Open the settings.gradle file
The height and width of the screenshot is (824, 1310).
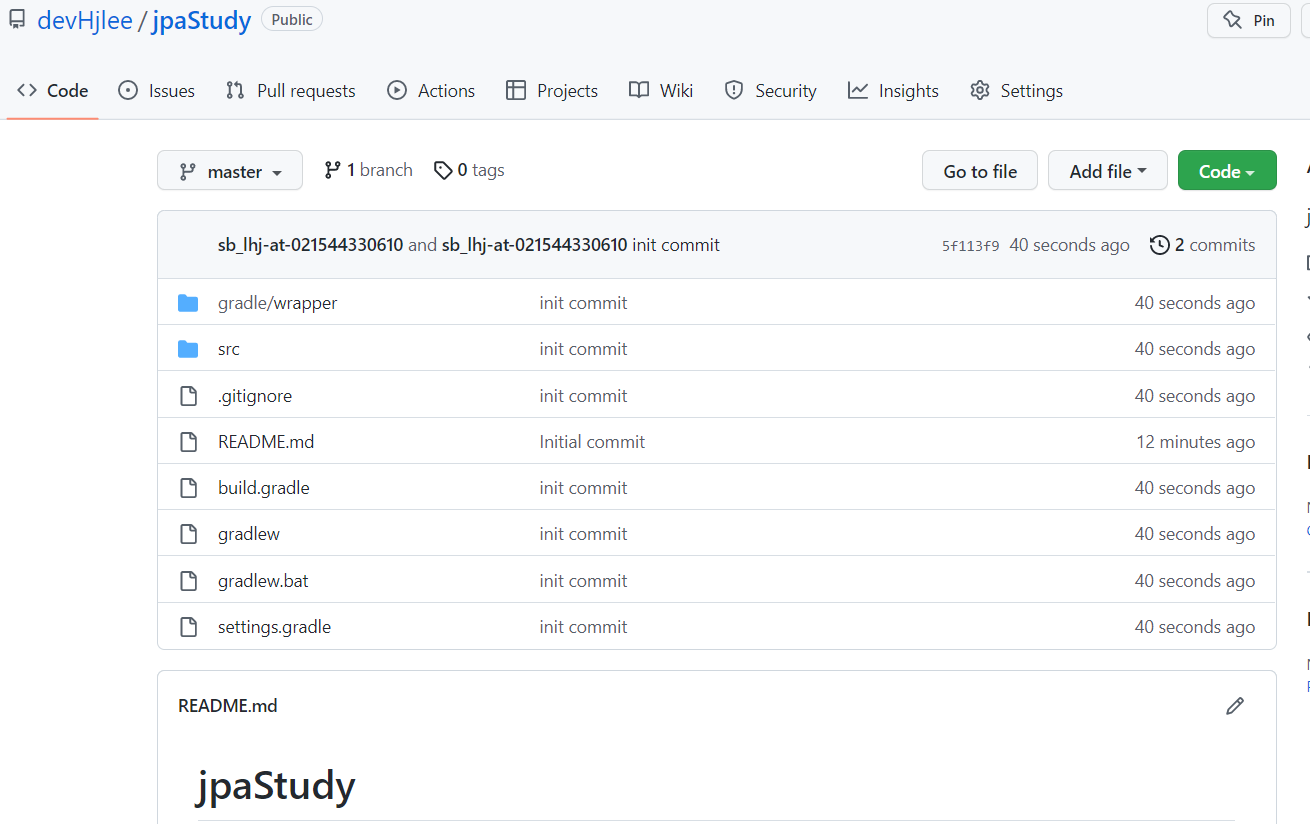[x=274, y=627]
